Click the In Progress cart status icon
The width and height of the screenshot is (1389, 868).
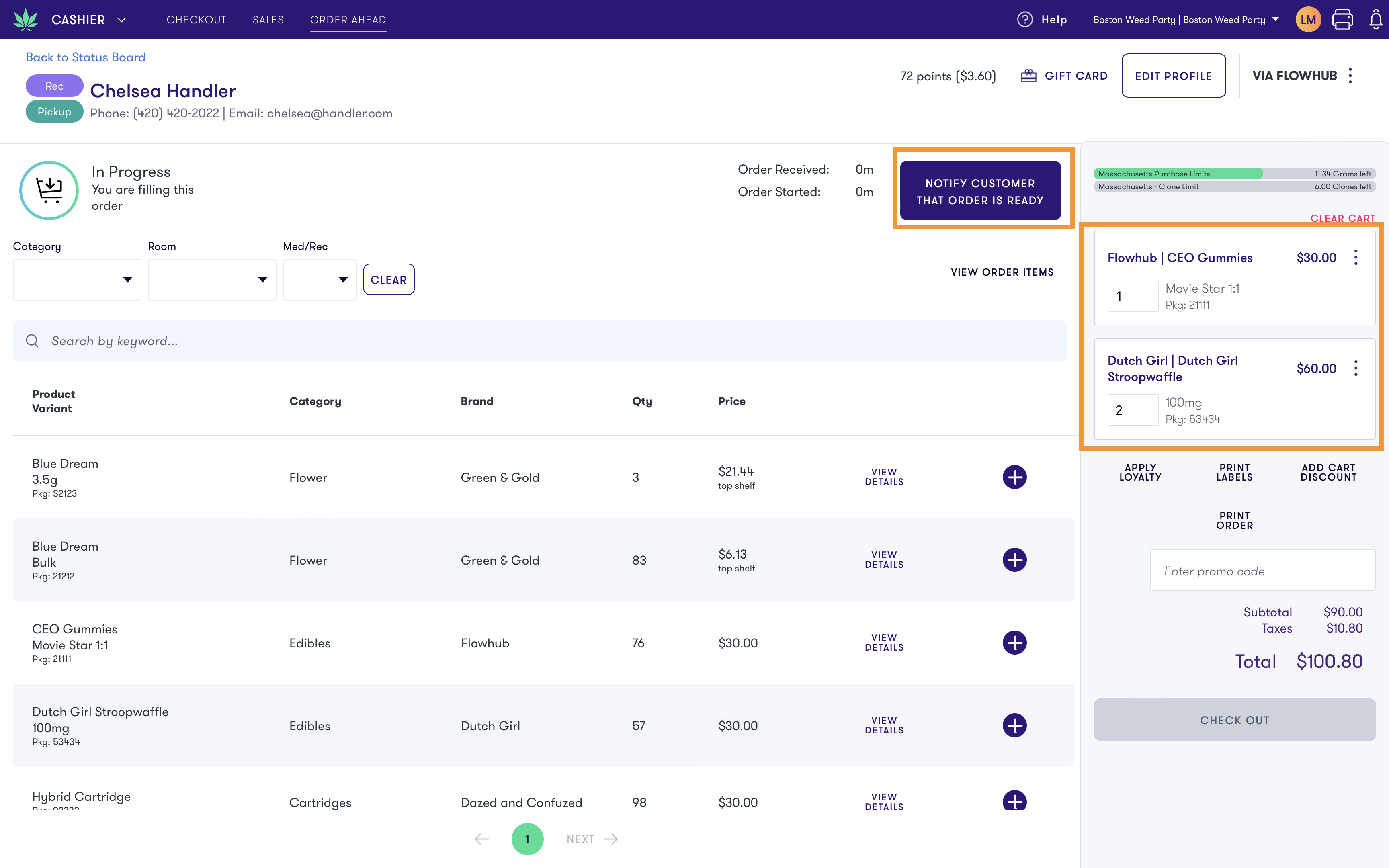(49, 190)
